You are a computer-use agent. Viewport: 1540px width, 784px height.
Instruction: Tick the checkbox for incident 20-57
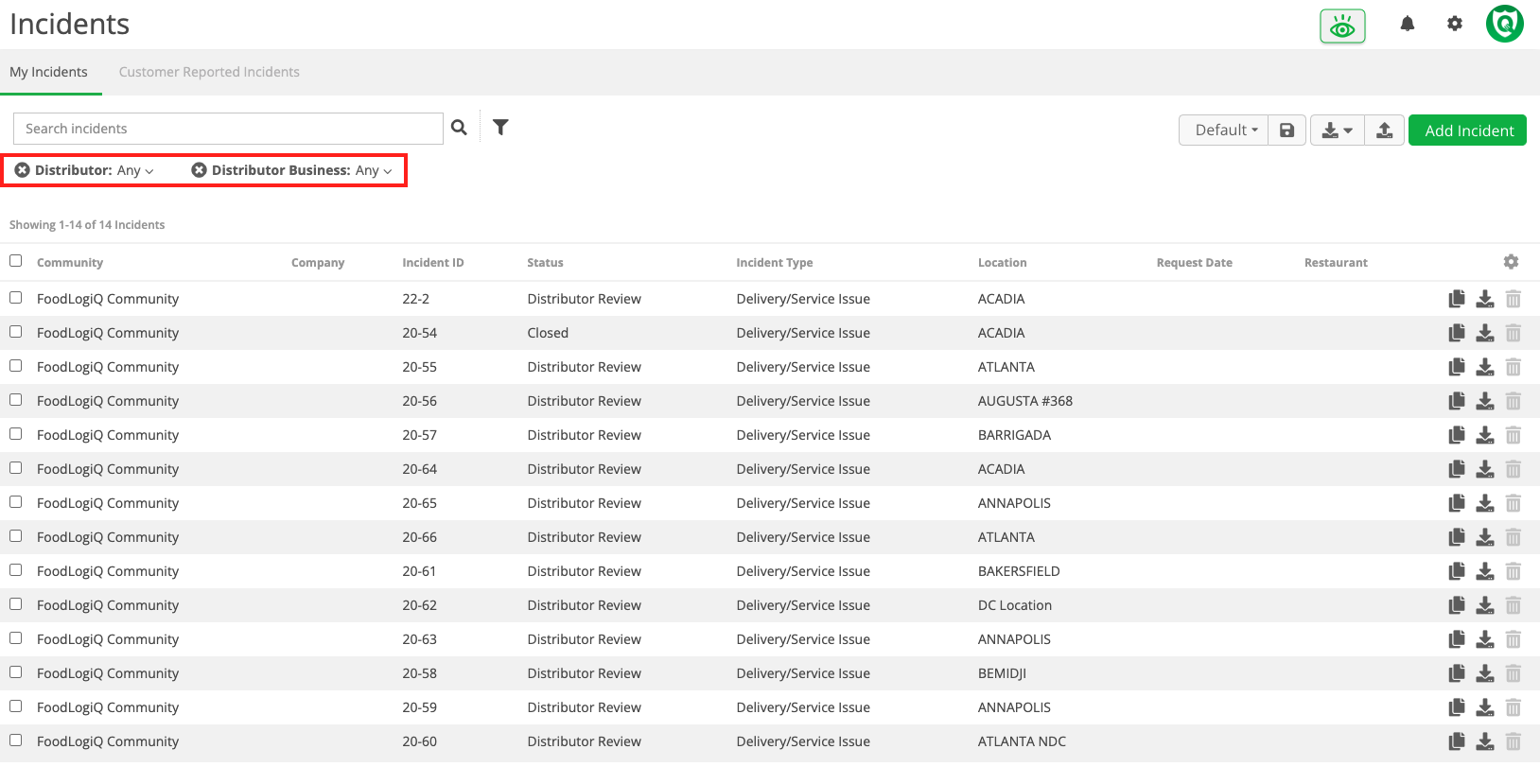[x=16, y=434]
